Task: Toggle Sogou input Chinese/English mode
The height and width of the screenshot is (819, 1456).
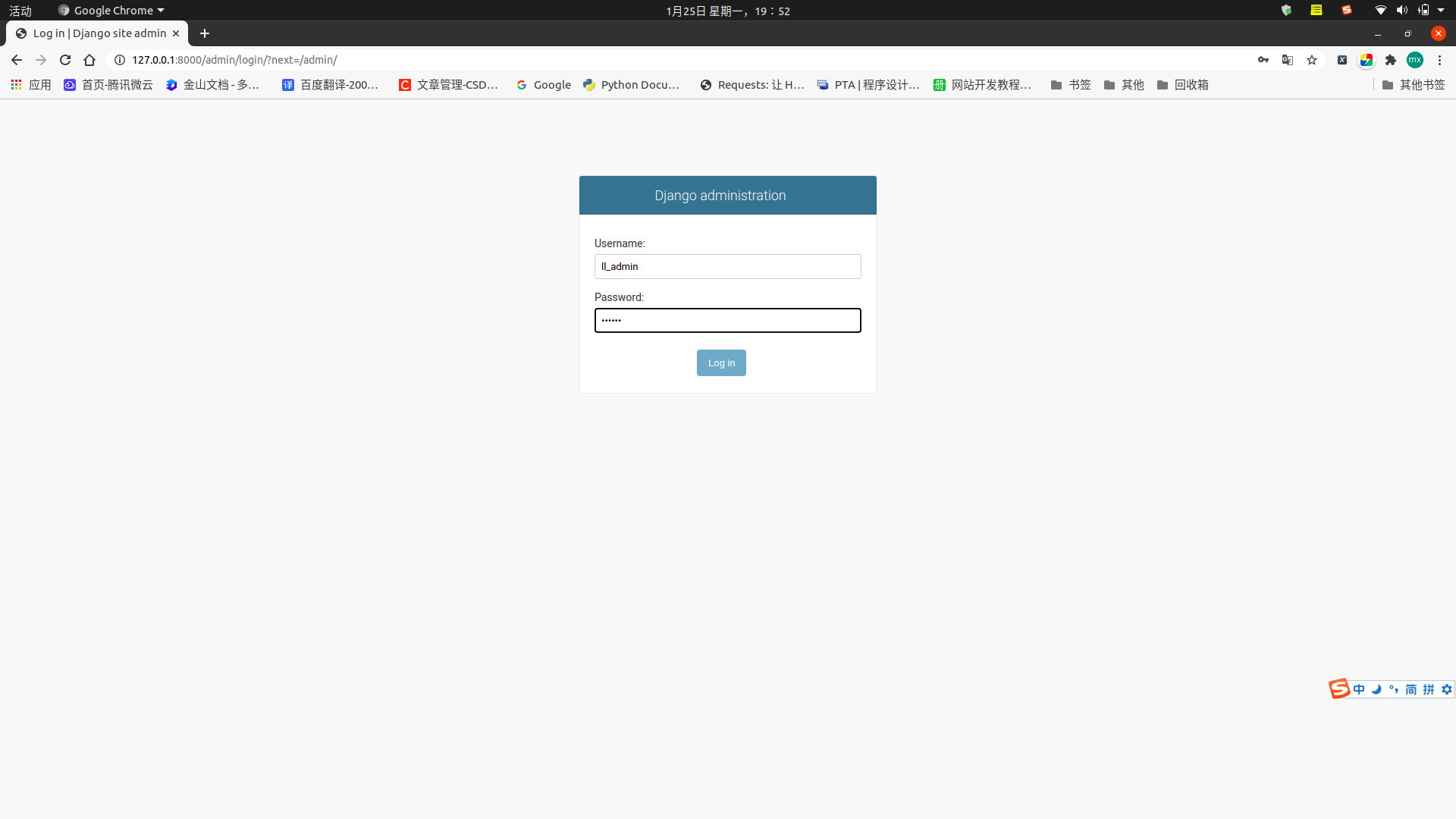Action: click(1359, 689)
